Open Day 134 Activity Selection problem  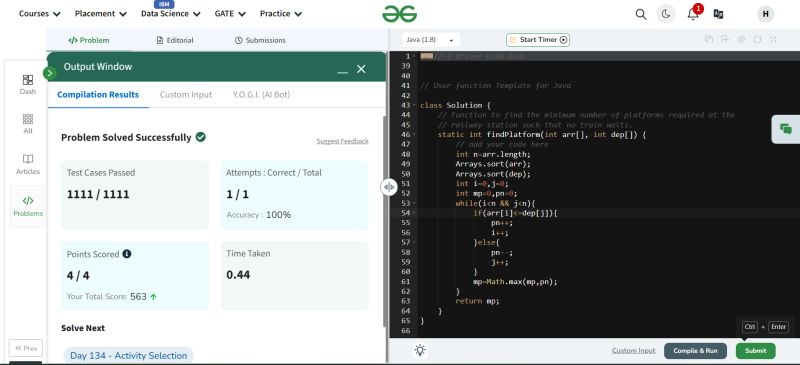pyautogui.click(x=129, y=355)
